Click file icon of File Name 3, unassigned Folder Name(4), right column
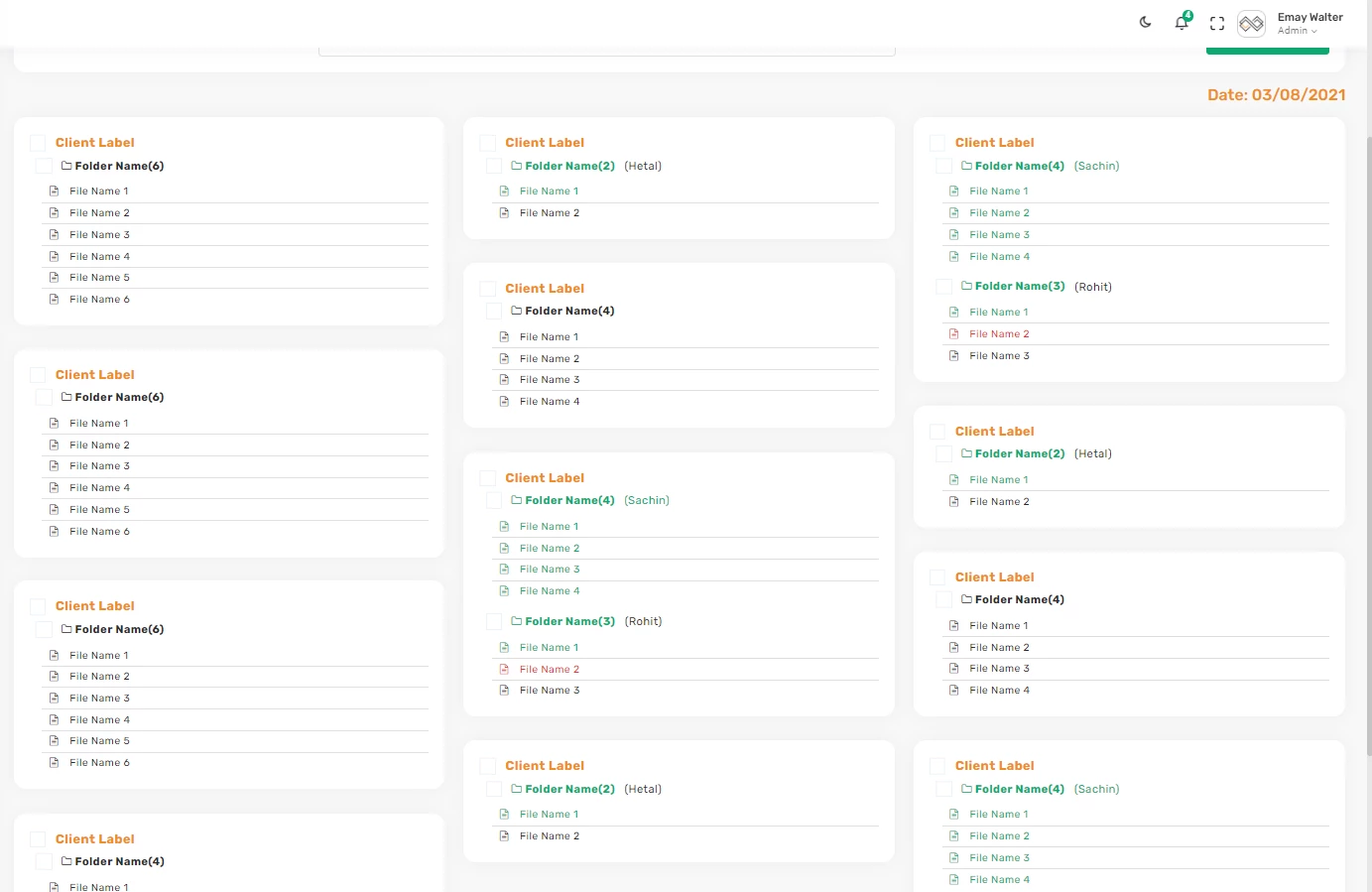Viewport: 1372px width, 892px height. click(954, 669)
